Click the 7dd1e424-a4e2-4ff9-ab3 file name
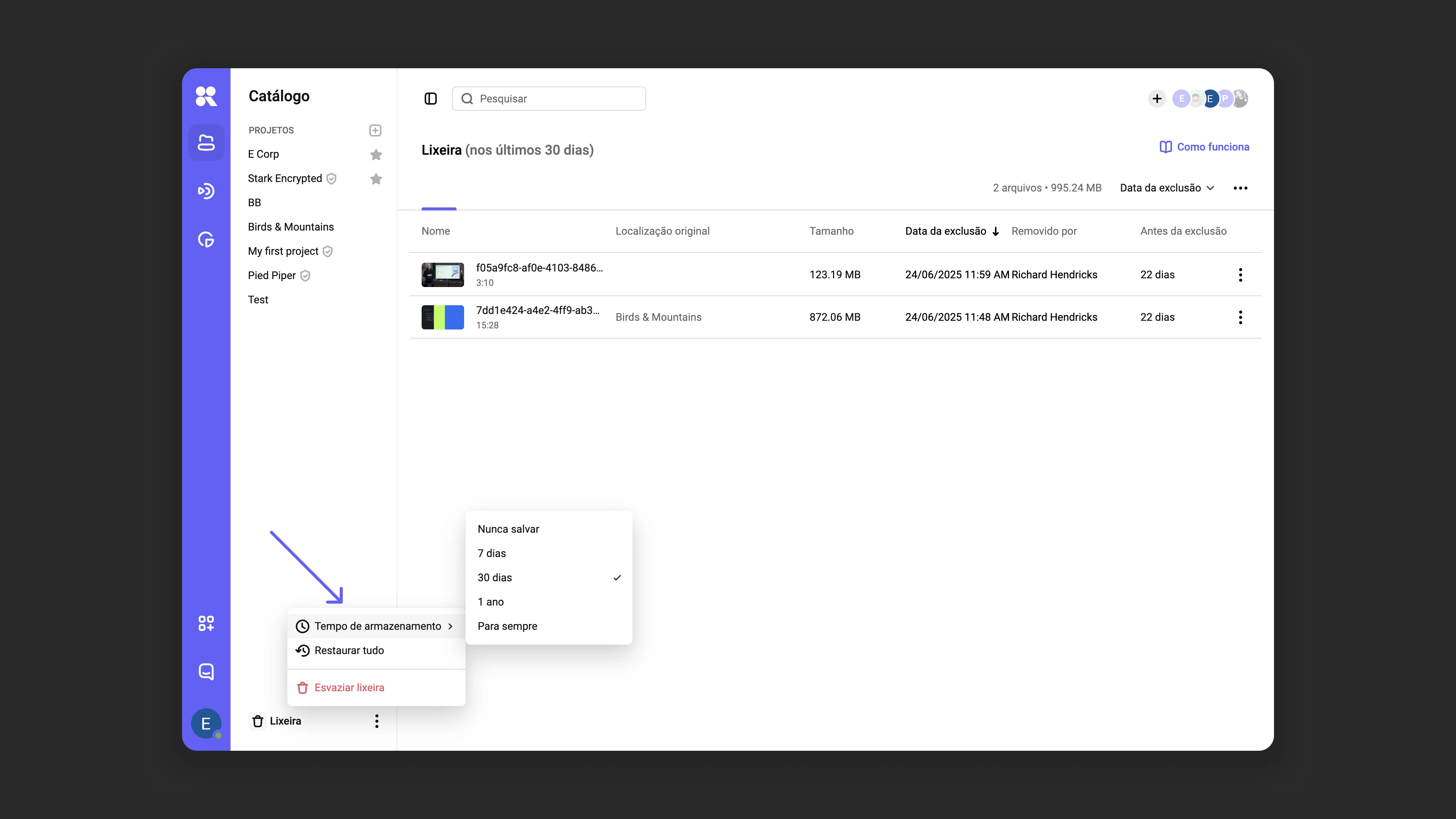1456x819 pixels. [538, 310]
